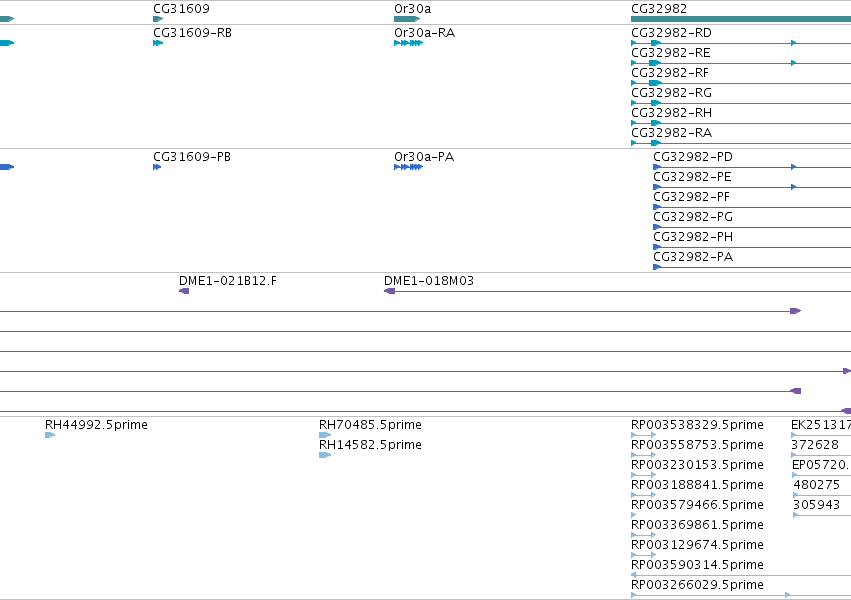
Task: Select protein CG32982-PD
Action: point(693,157)
